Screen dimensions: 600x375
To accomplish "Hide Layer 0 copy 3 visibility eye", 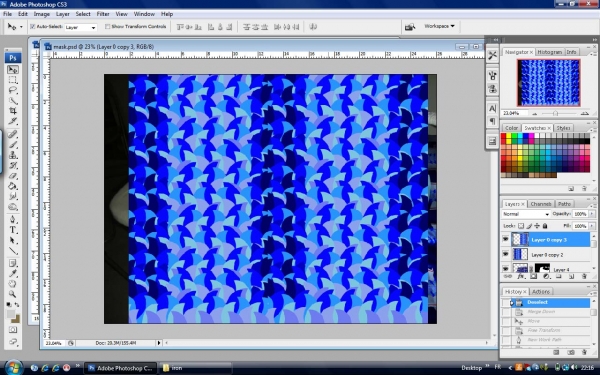I will pos(505,240).
